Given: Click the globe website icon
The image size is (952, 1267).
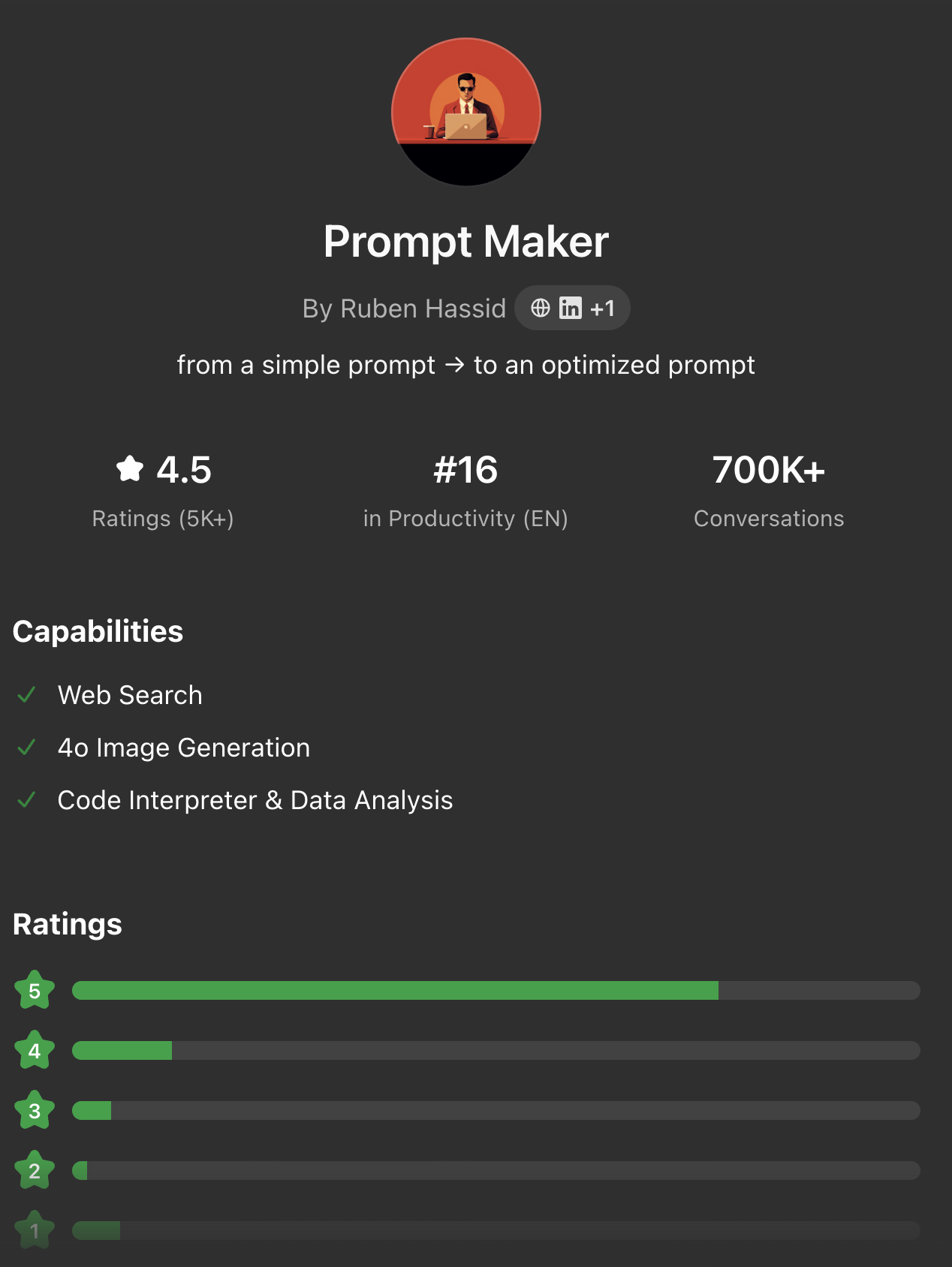Looking at the screenshot, I should (542, 308).
